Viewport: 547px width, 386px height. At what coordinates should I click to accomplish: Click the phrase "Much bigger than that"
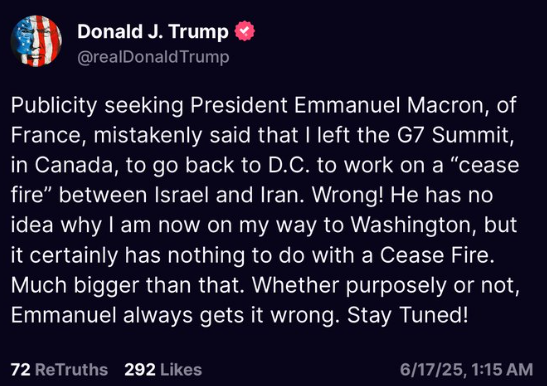(127, 285)
